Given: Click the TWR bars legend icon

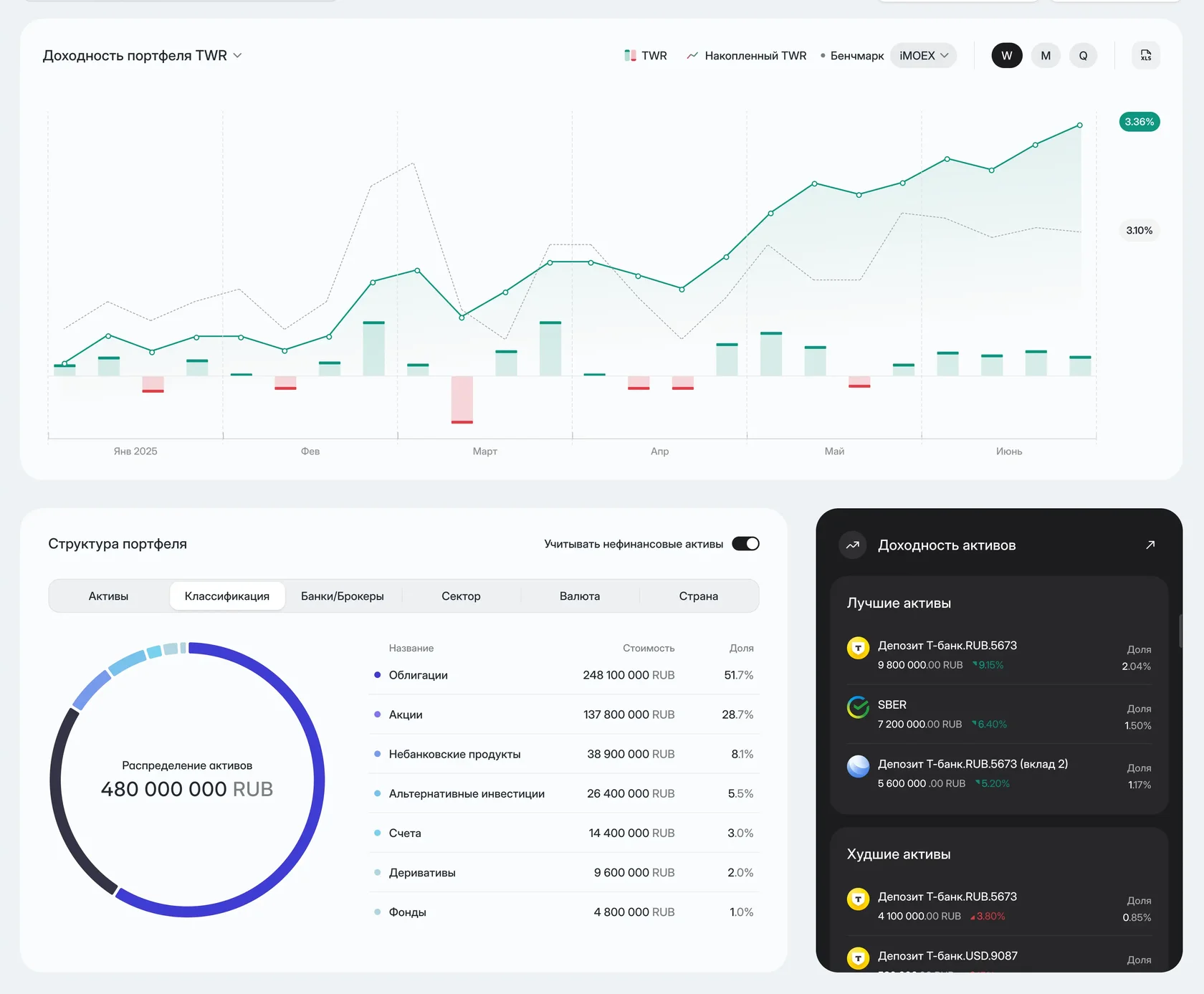Looking at the screenshot, I should 630,55.
